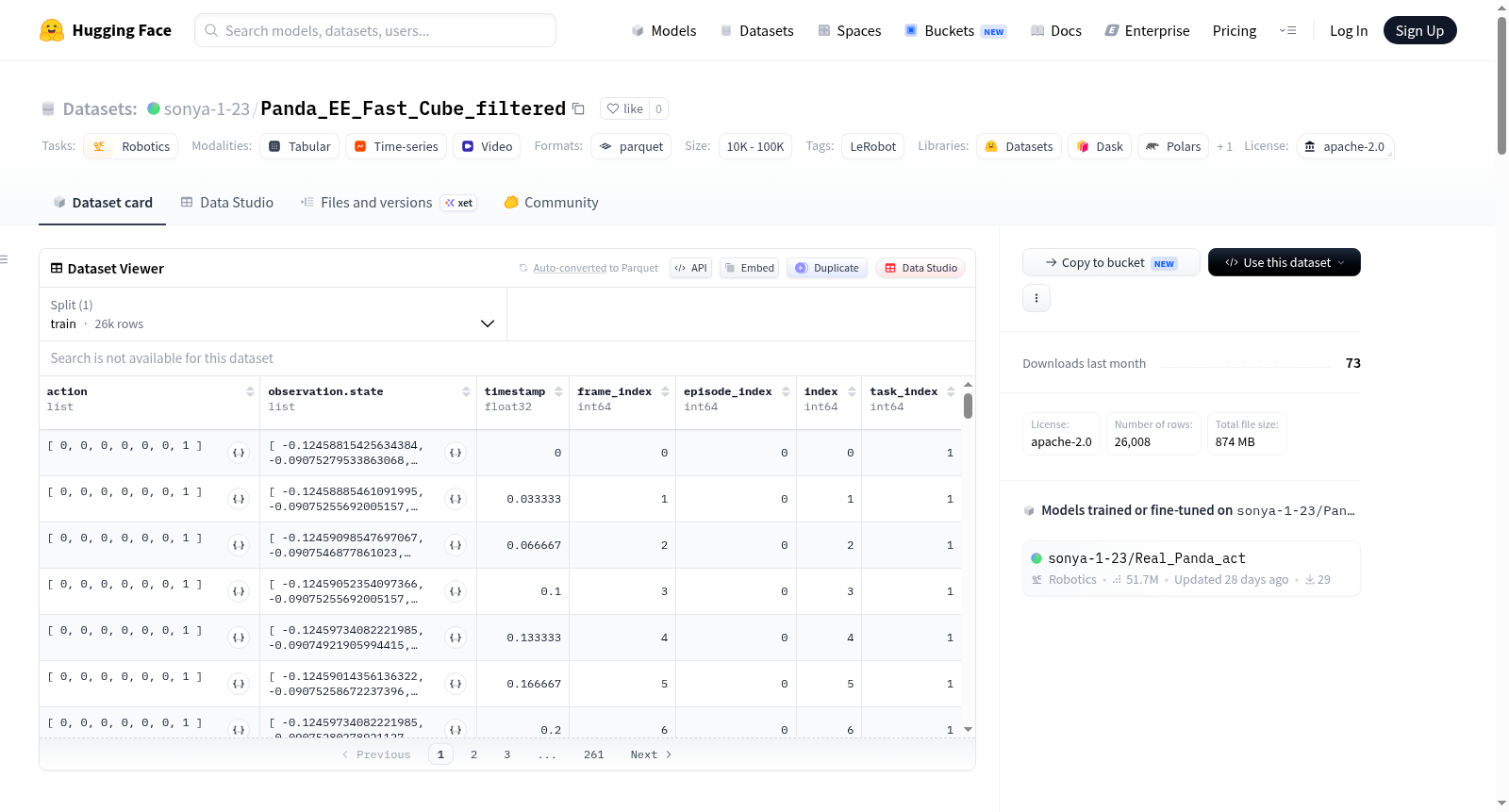Switch to the Dataset card tab
1509x812 pixels.
click(x=102, y=203)
